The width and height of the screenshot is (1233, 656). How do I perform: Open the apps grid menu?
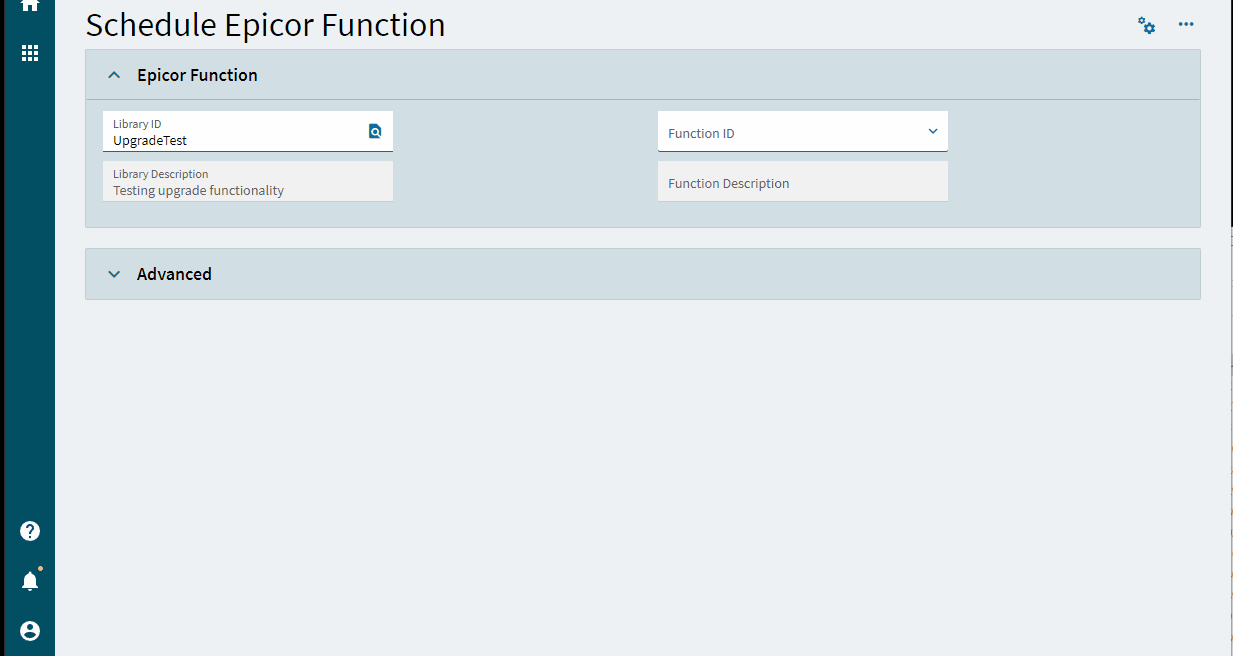pos(30,53)
